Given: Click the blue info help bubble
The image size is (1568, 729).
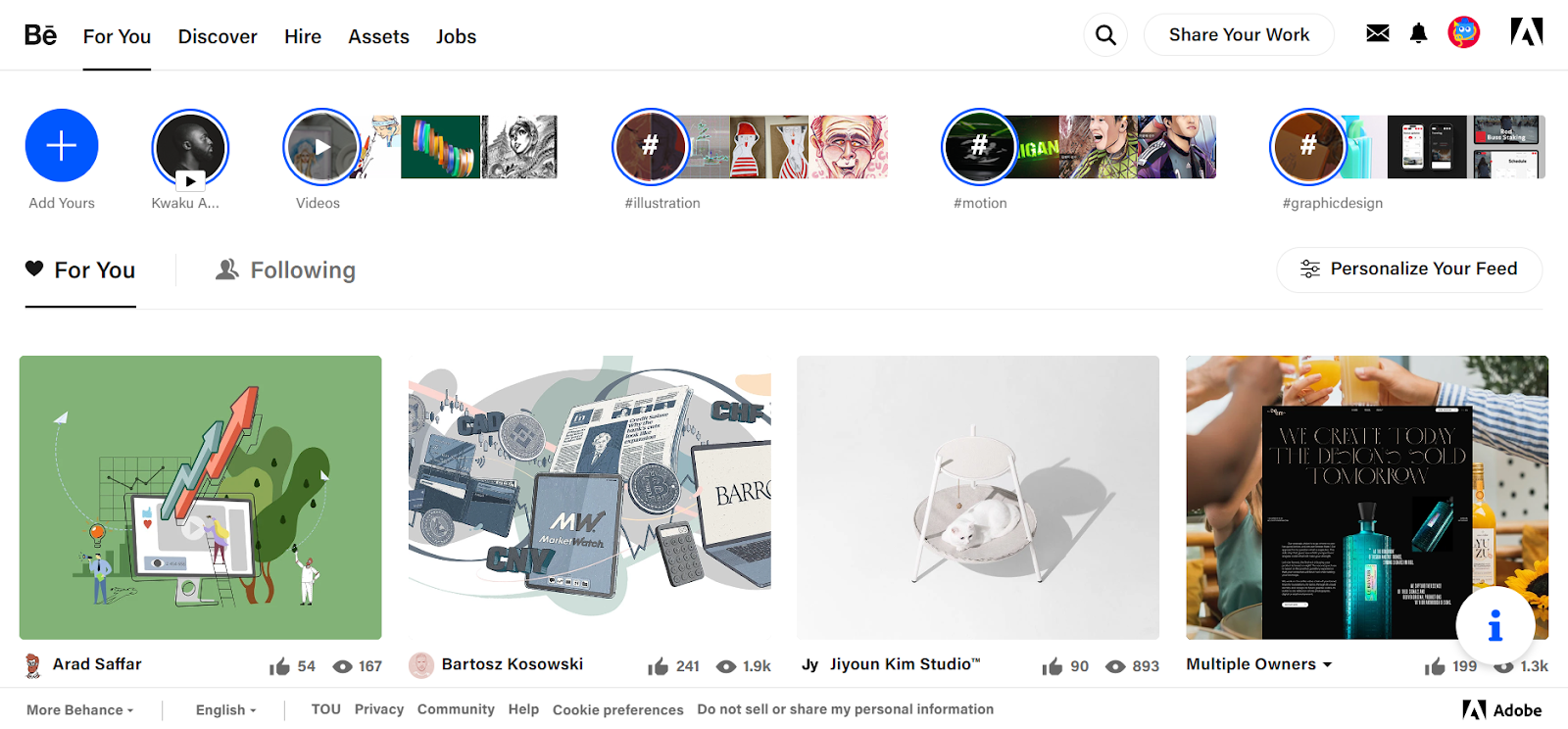Looking at the screenshot, I should [x=1495, y=625].
